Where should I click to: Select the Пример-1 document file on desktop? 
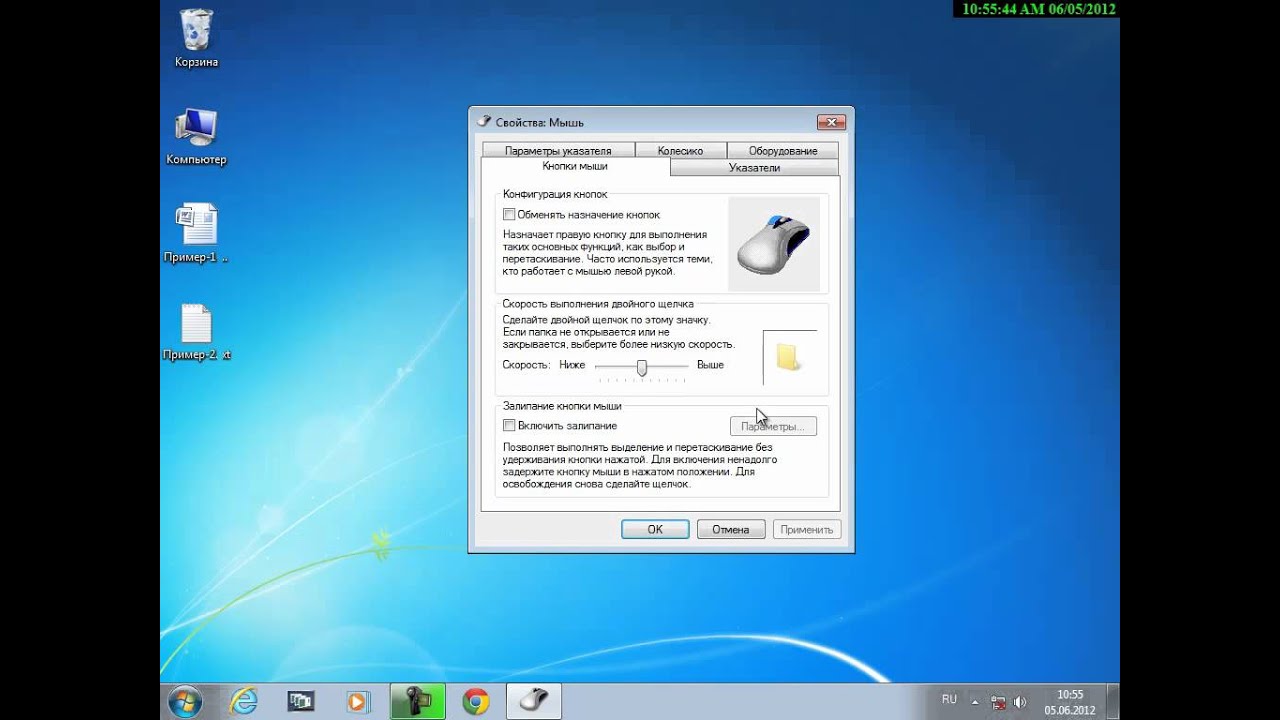pyautogui.click(x=196, y=233)
